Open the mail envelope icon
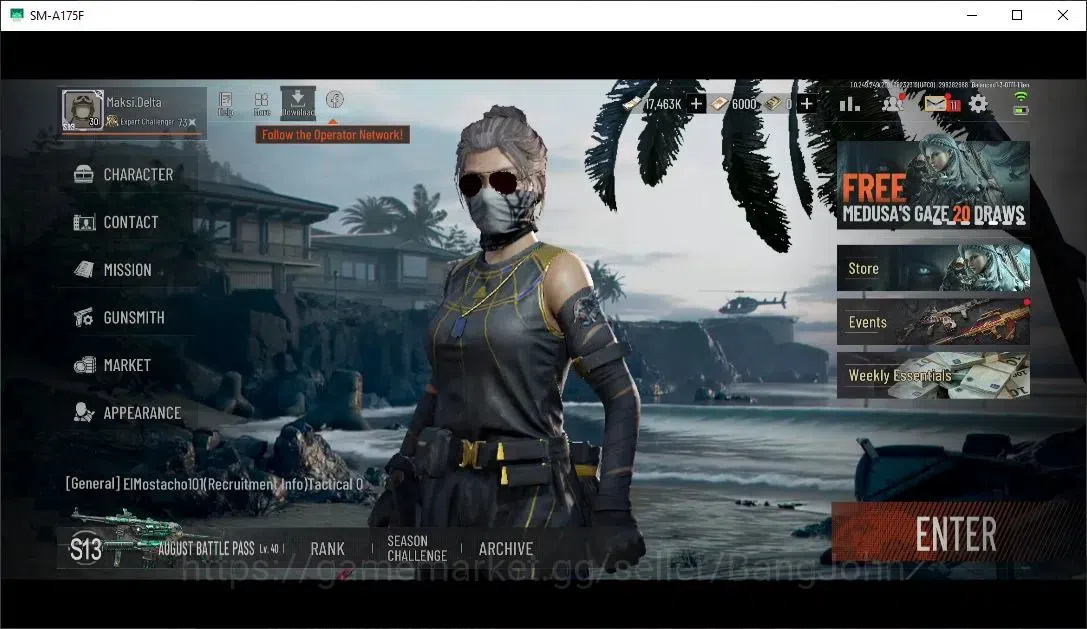Image resolution: width=1087 pixels, height=629 pixels. click(935, 104)
